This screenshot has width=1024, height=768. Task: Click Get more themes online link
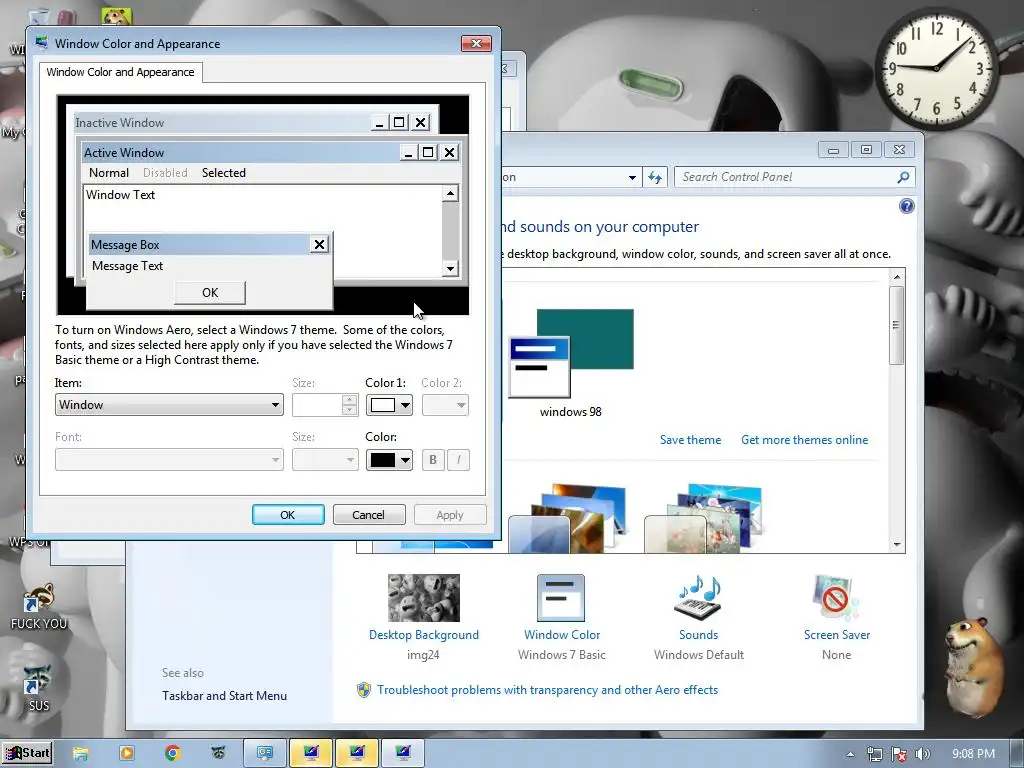click(805, 440)
